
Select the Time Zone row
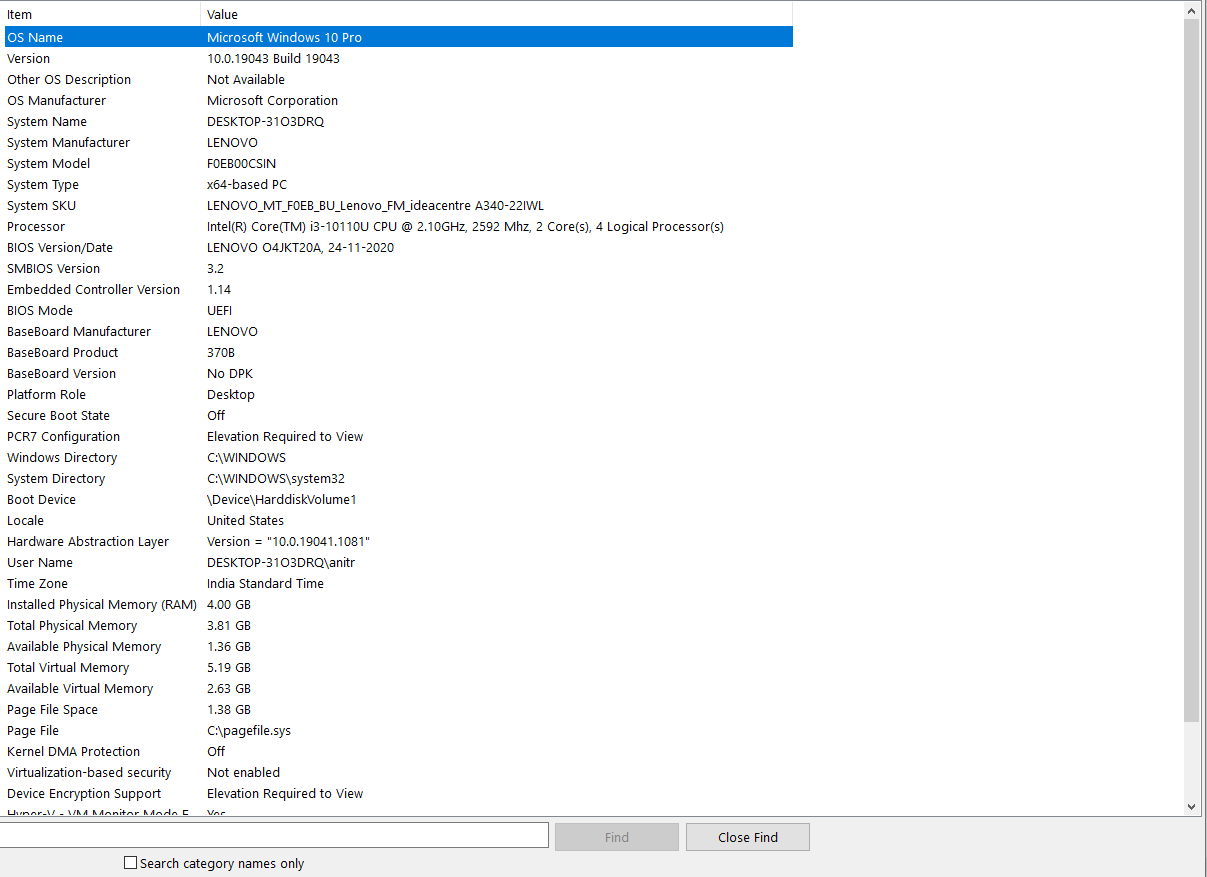click(x=397, y=583)
